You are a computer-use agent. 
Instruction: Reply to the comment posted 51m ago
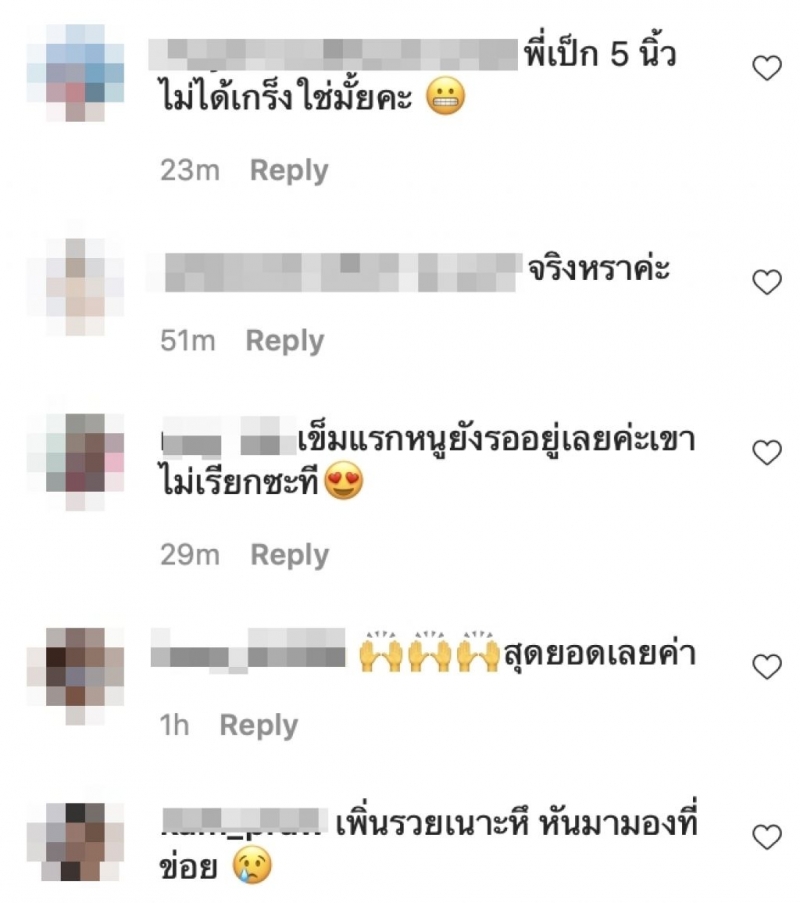coord(285,342)
